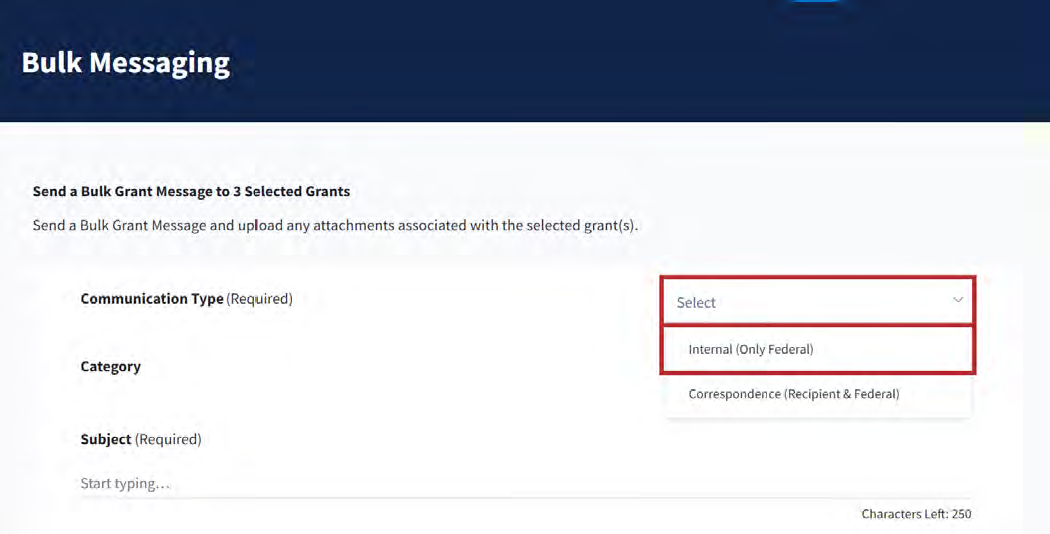
Task: Click the 'Select' placeholder text
Action: pos(696,302)
